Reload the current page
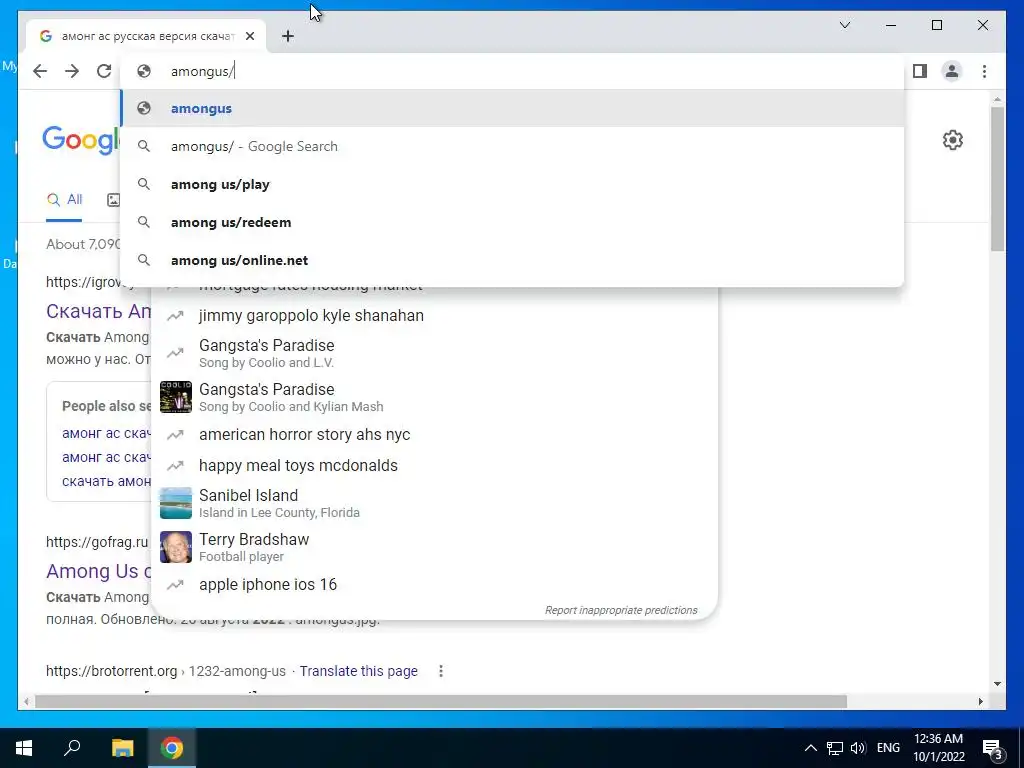The height and width of the screenshot is (768, 1024). click(104, 71)
